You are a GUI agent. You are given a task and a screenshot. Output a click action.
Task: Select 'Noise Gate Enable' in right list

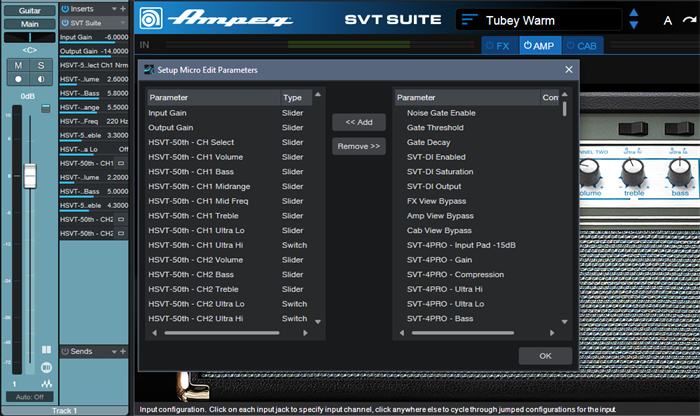coord(441,113)
